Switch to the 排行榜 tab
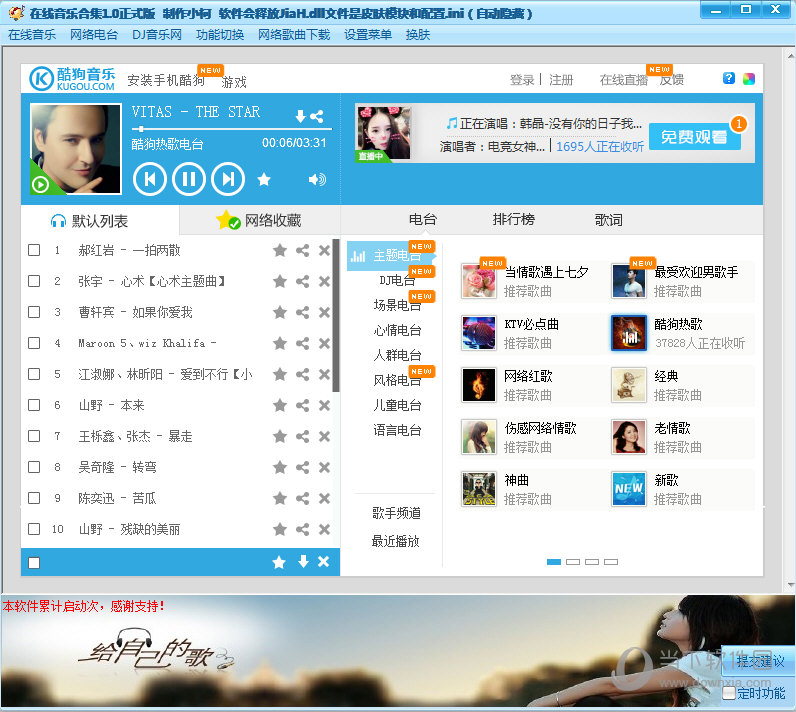Image resolution: width=796 pixels, height=712 pixels. point(514,220)
